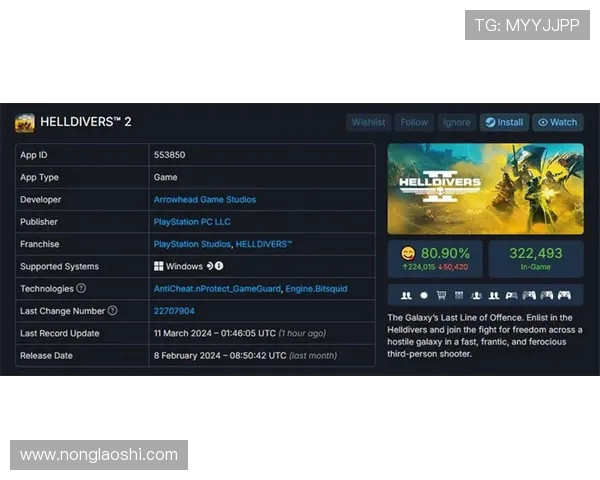The image size is (600, 480).
Task: Click the first category icon under ratings
Action: coord(405,296)
